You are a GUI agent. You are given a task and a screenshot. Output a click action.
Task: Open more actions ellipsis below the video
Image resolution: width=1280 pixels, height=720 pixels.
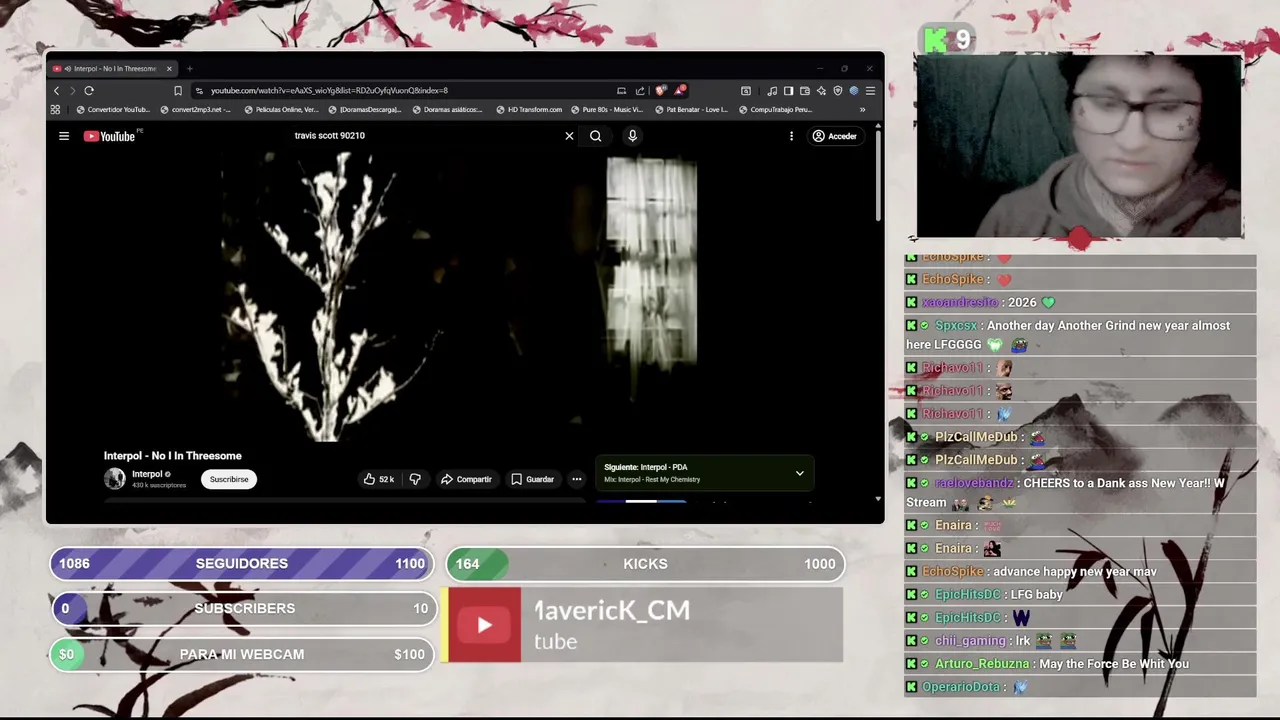[576, 479]
